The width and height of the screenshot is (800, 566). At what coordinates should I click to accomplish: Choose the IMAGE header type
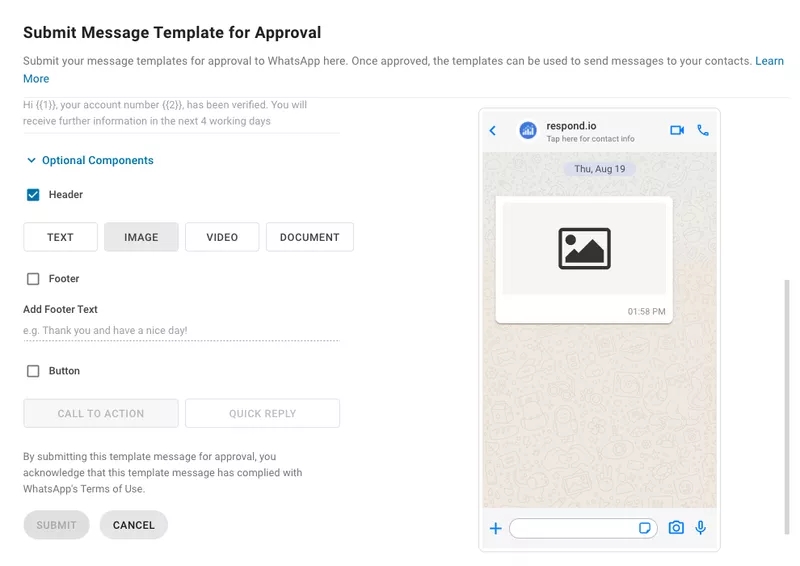[141, 237]
